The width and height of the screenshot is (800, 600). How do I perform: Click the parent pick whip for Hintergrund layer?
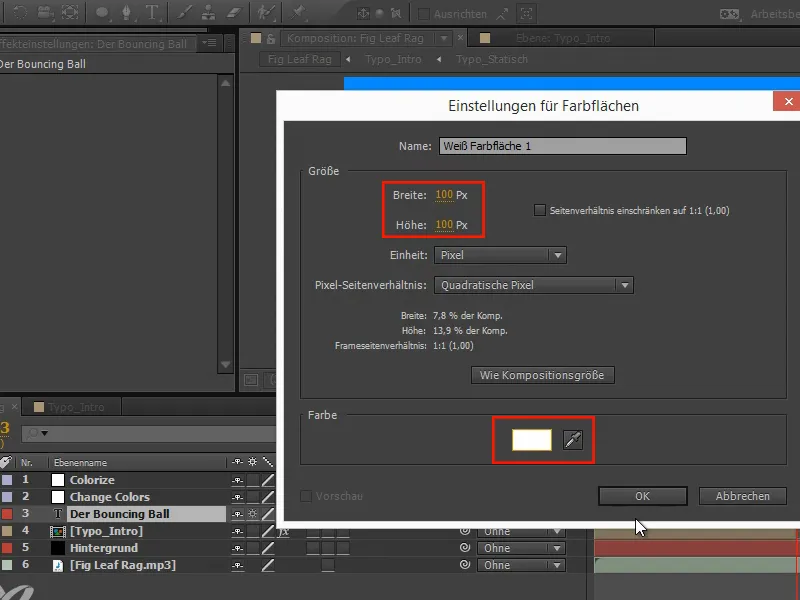465,547
